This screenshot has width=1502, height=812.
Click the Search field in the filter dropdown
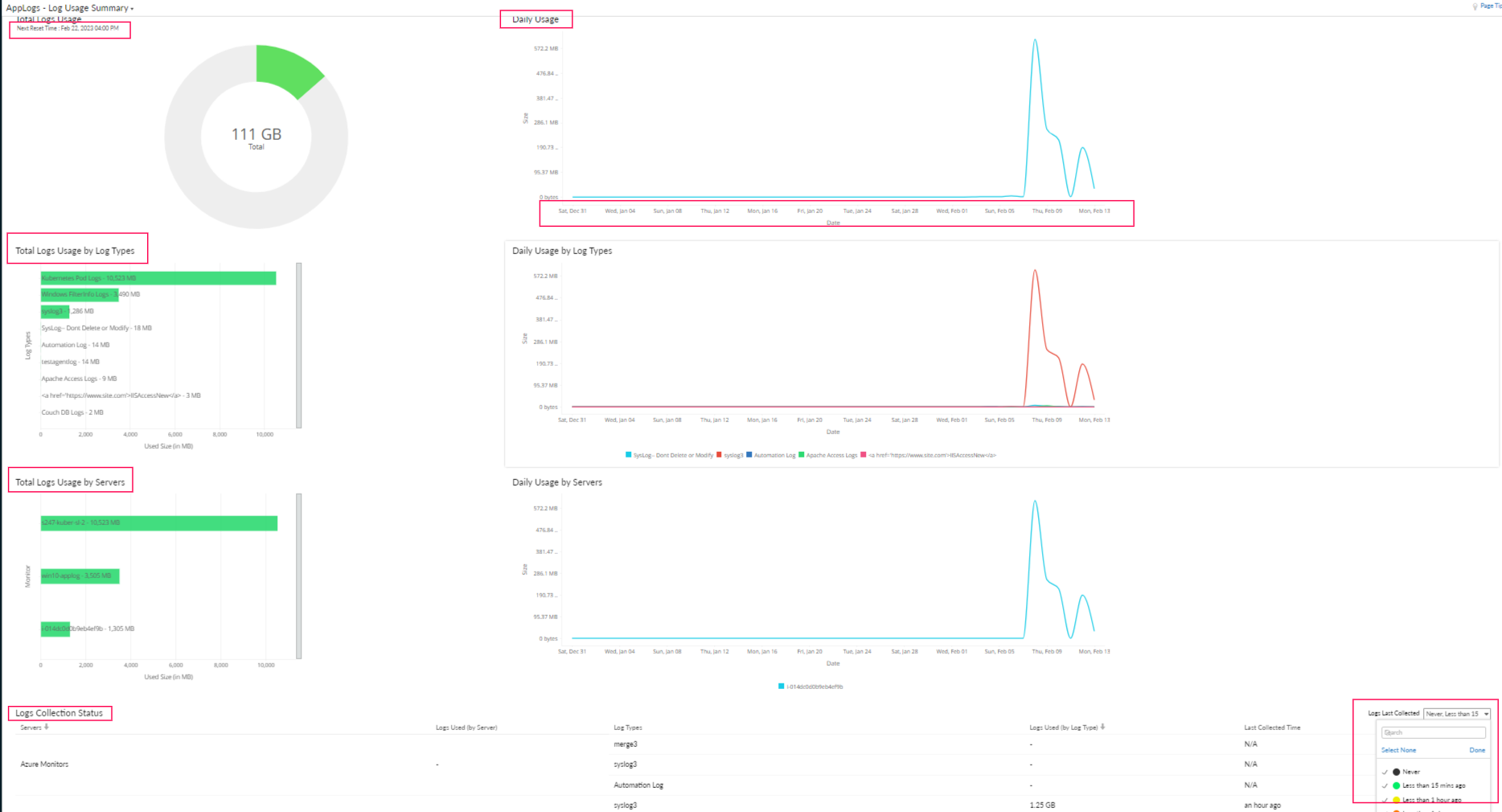1433,732
